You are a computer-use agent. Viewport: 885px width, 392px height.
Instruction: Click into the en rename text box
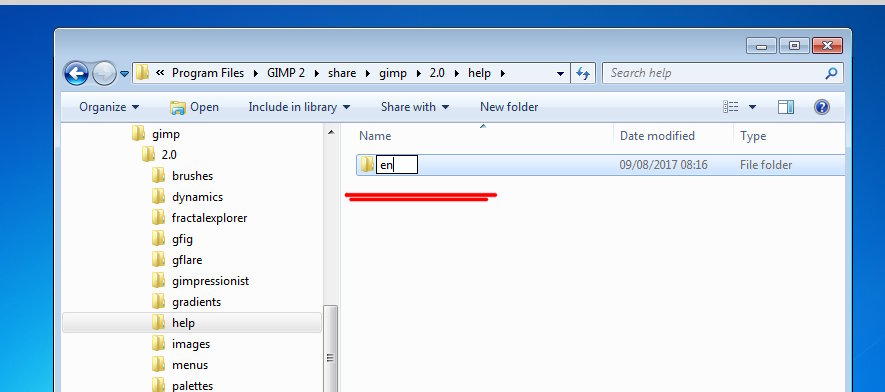click(x=397, y=165)
